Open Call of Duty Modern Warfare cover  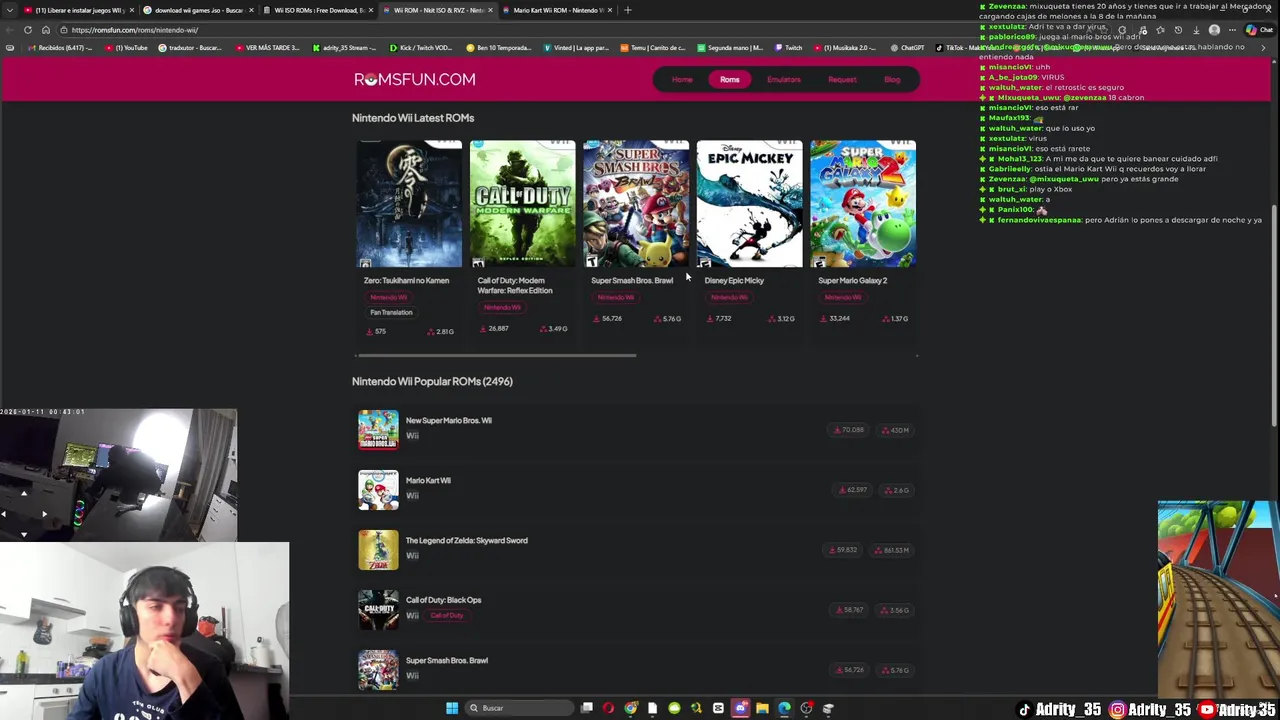(523, 204)
